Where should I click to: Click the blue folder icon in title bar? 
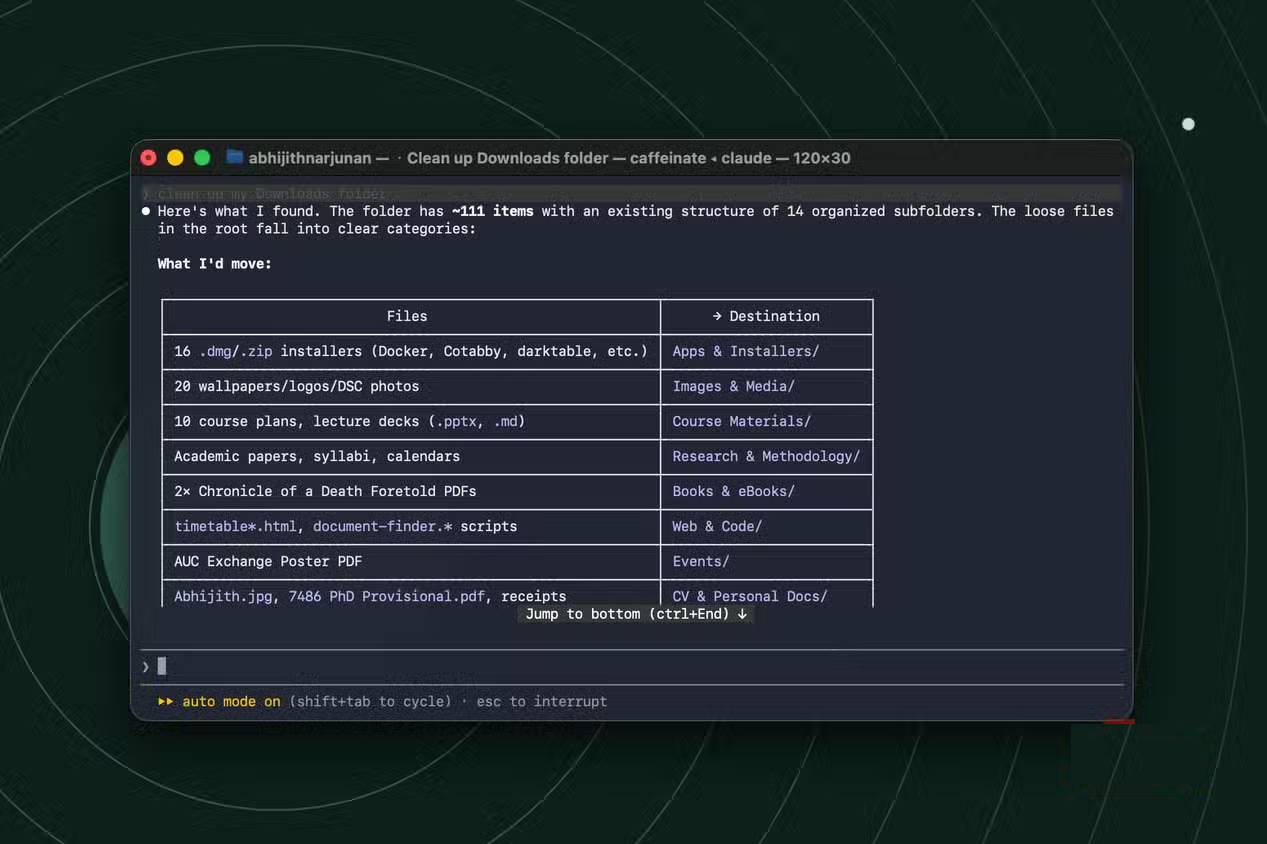click(235, 157)
